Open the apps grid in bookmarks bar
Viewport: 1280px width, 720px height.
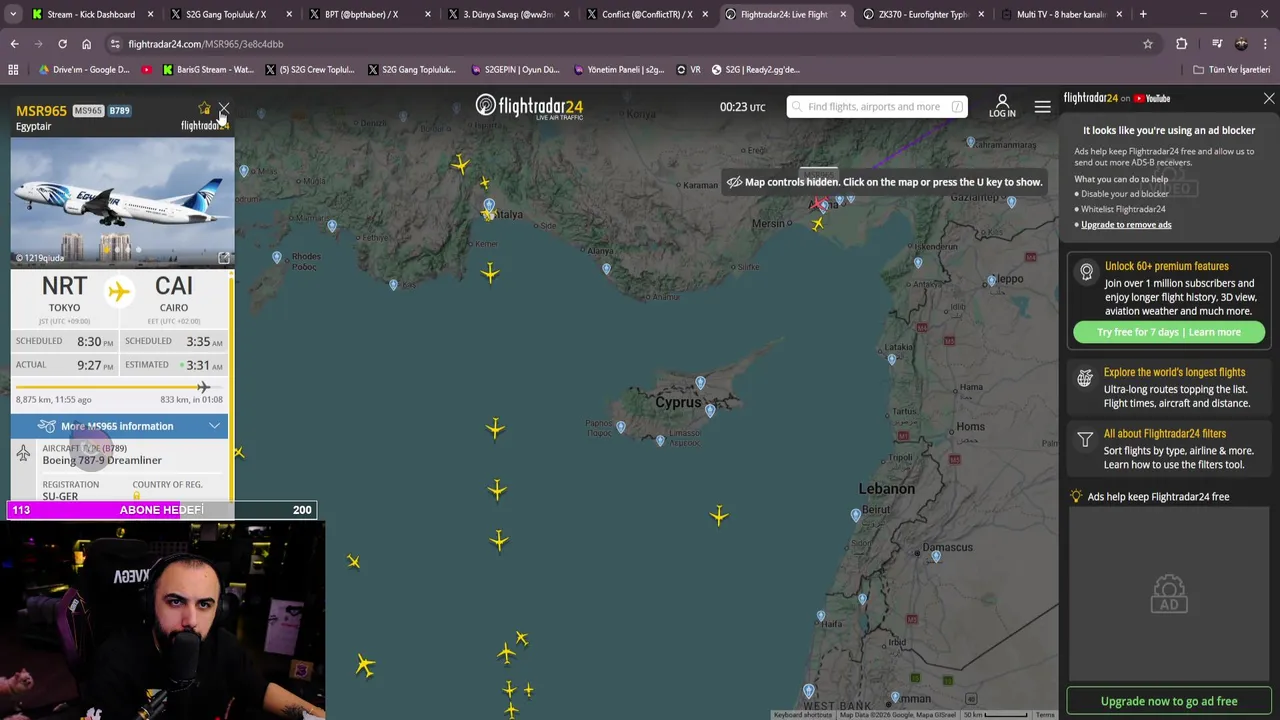(x=13, y=70)
